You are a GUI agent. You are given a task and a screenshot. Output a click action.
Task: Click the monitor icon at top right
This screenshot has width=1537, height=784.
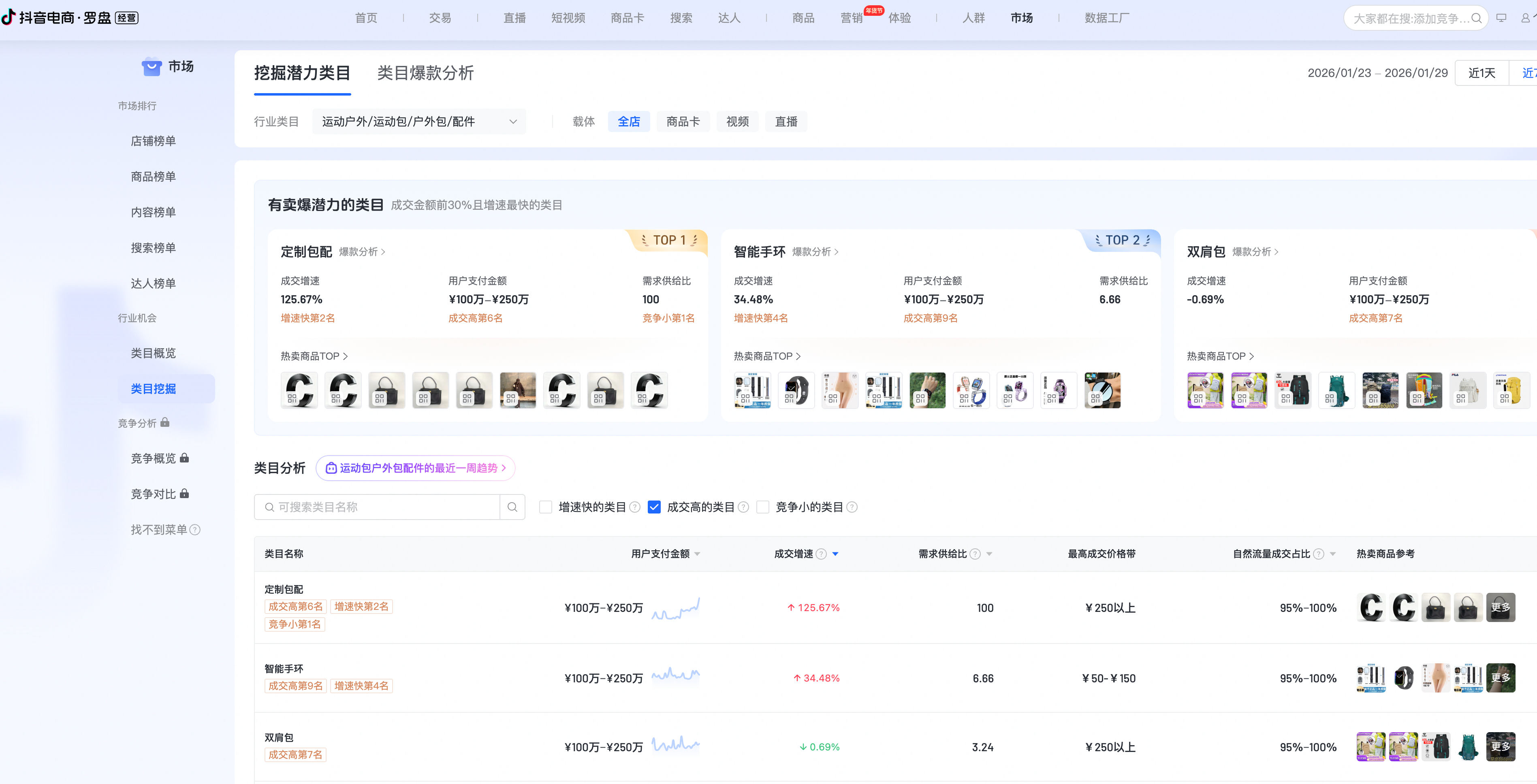pos(1502,18)
